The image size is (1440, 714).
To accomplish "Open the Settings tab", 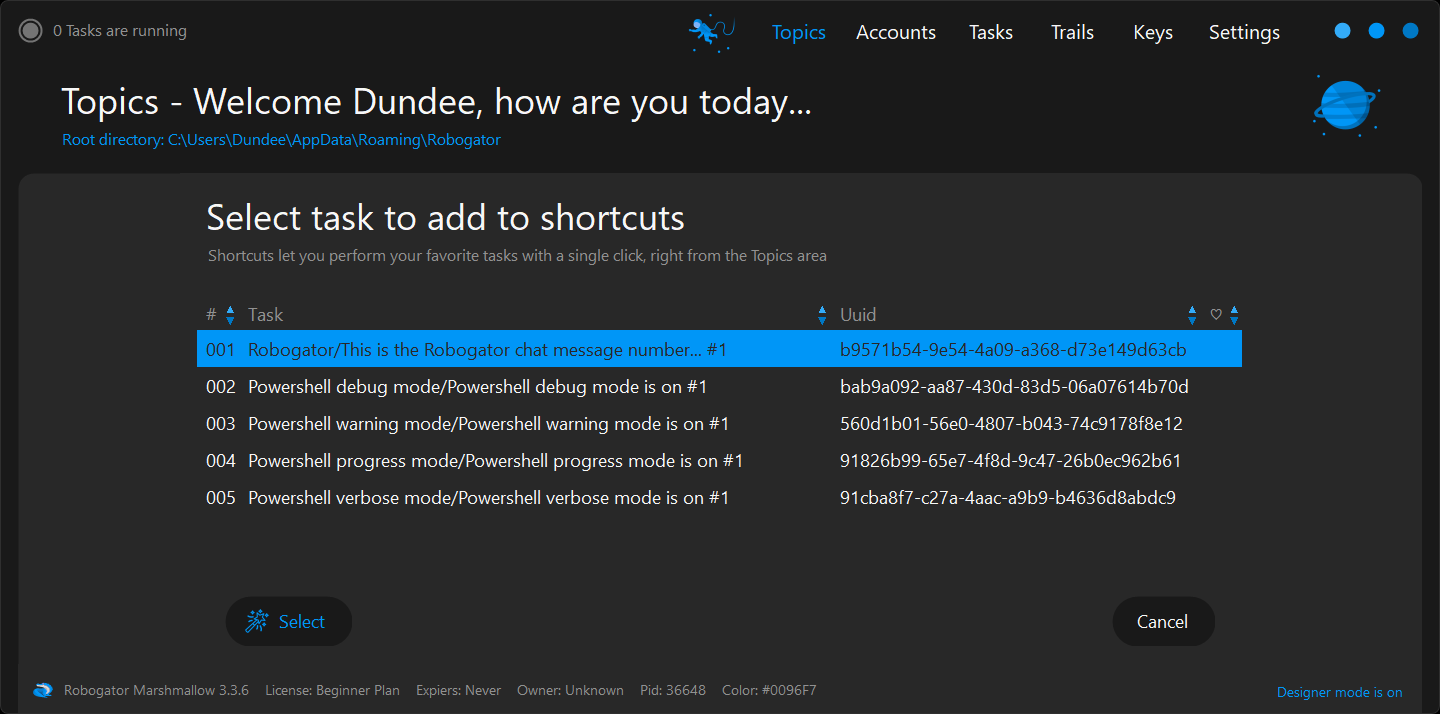I will [x=1244, y=32].
